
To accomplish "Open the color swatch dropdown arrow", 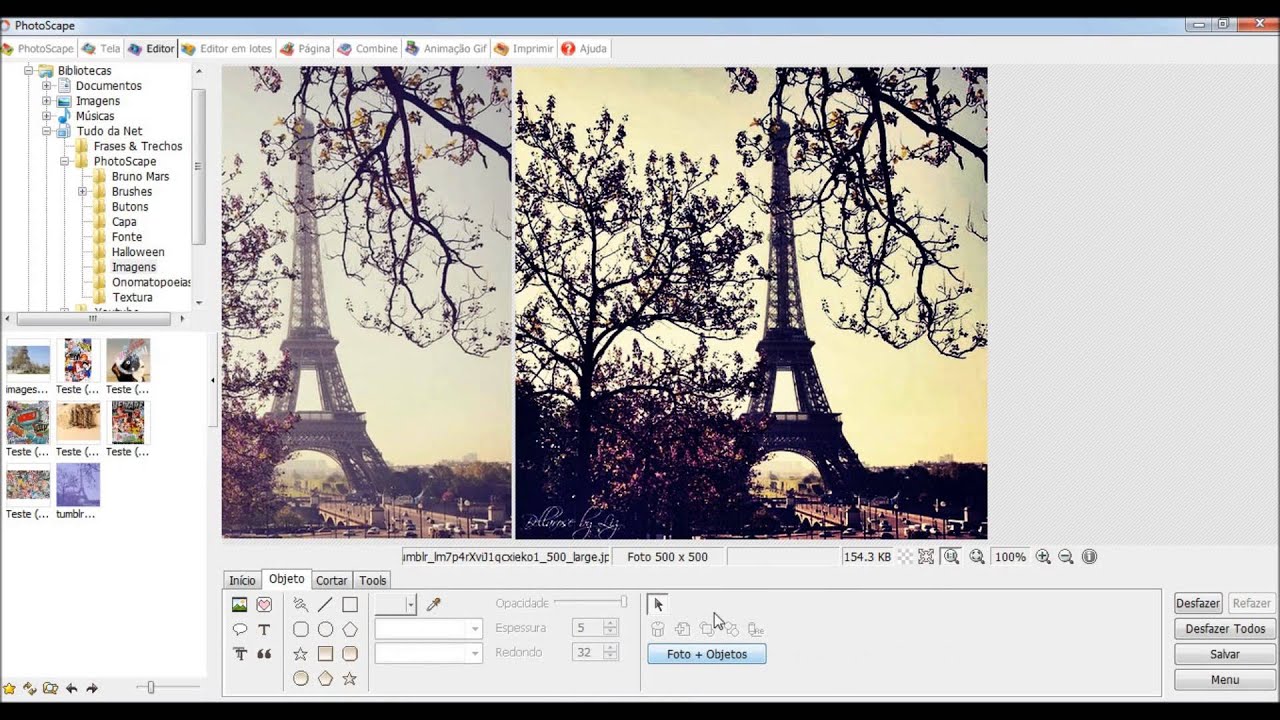I will pos(410,605).
